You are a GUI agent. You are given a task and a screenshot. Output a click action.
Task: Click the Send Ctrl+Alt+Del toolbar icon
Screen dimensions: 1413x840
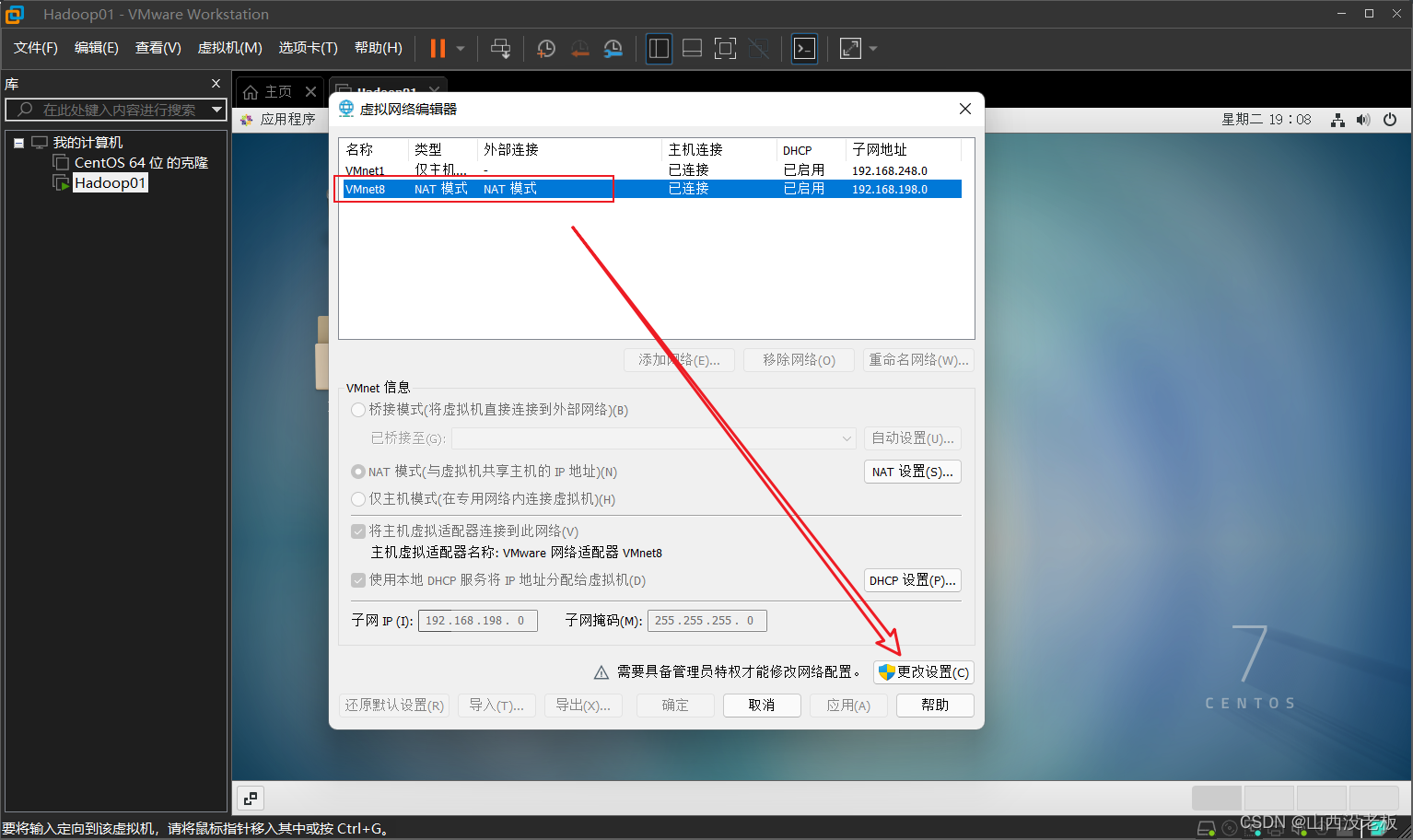500,48
